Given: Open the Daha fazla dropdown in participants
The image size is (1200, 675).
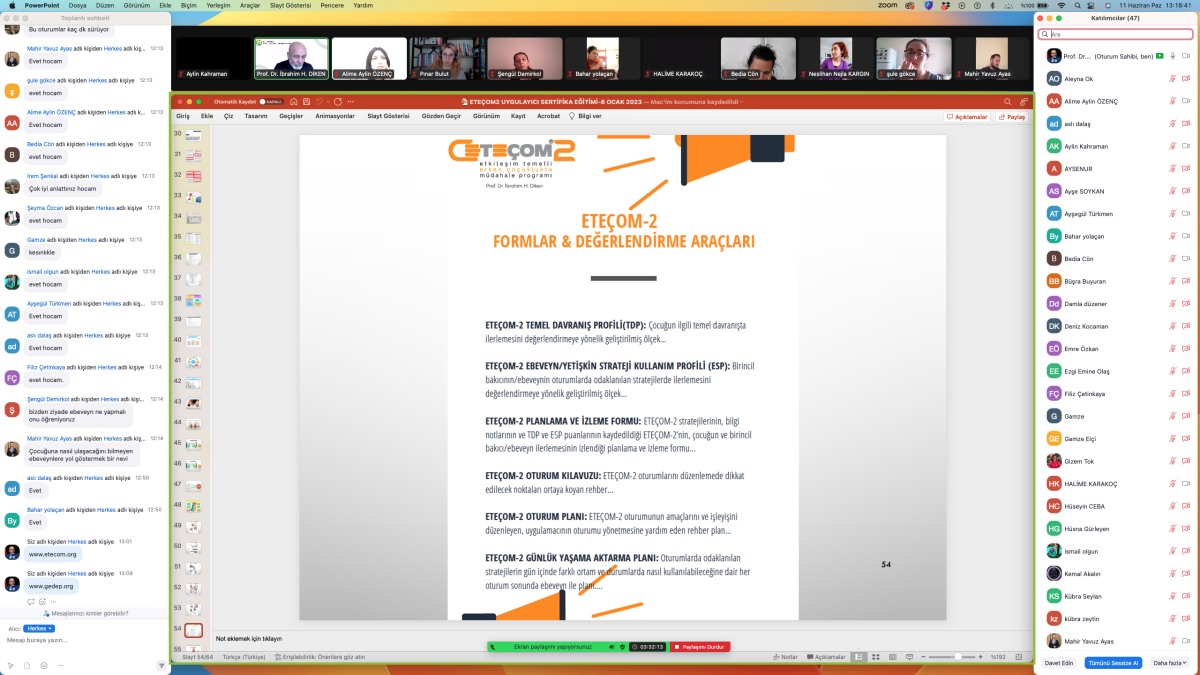Looking at the screenshot, I should pyautogui.click(x=1171, y=663).
